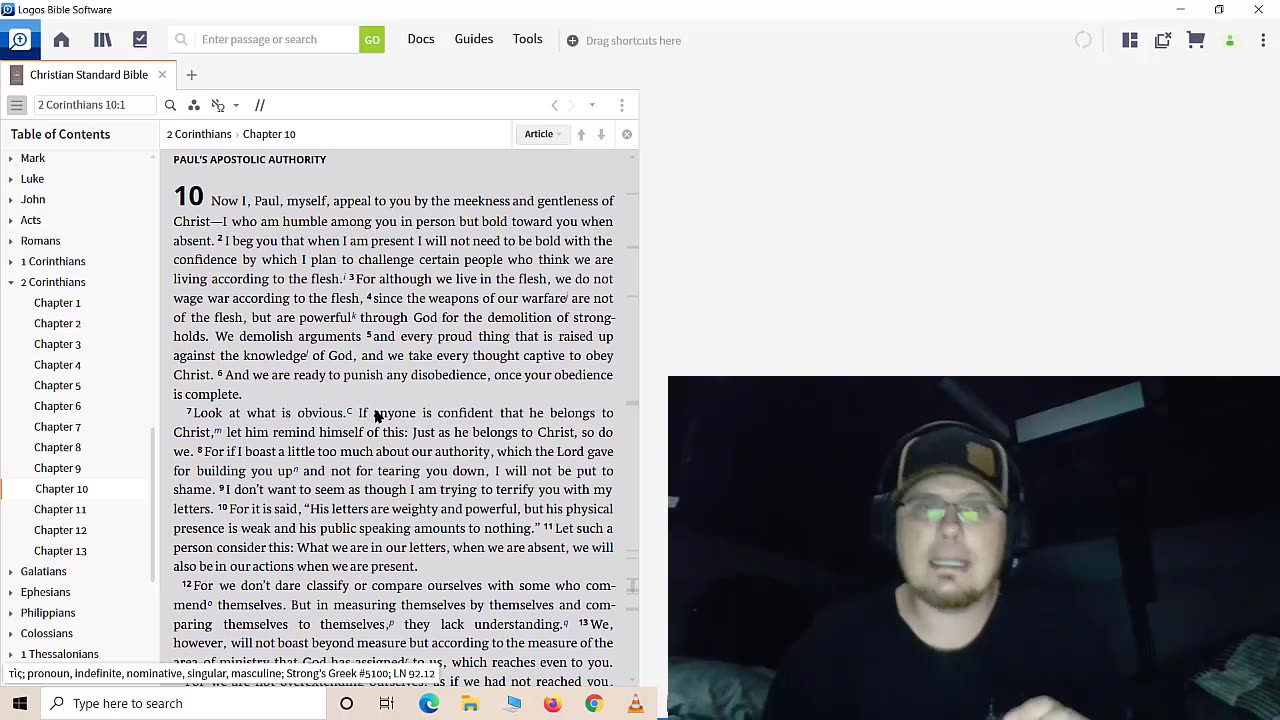Select Chapter 5 in contents
The width and height of the screenshot is (1280, 720).
[x=57, y=385]
